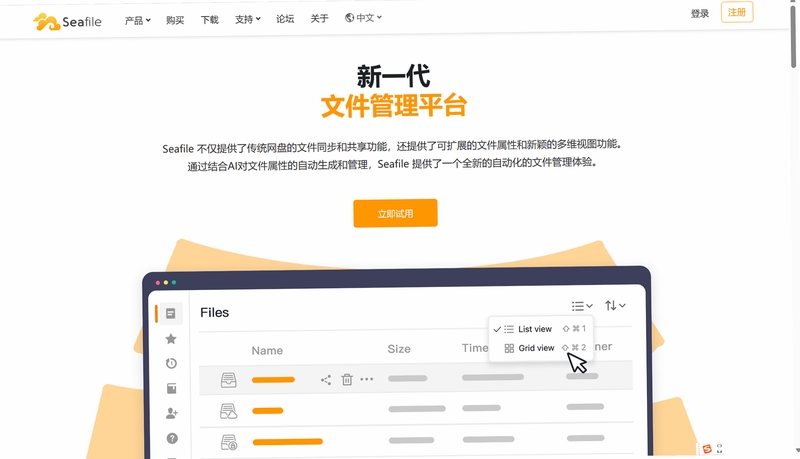This screenshot has height=459, width=800.
Task: Click the second library cloud icon
Action: (229, 411)
